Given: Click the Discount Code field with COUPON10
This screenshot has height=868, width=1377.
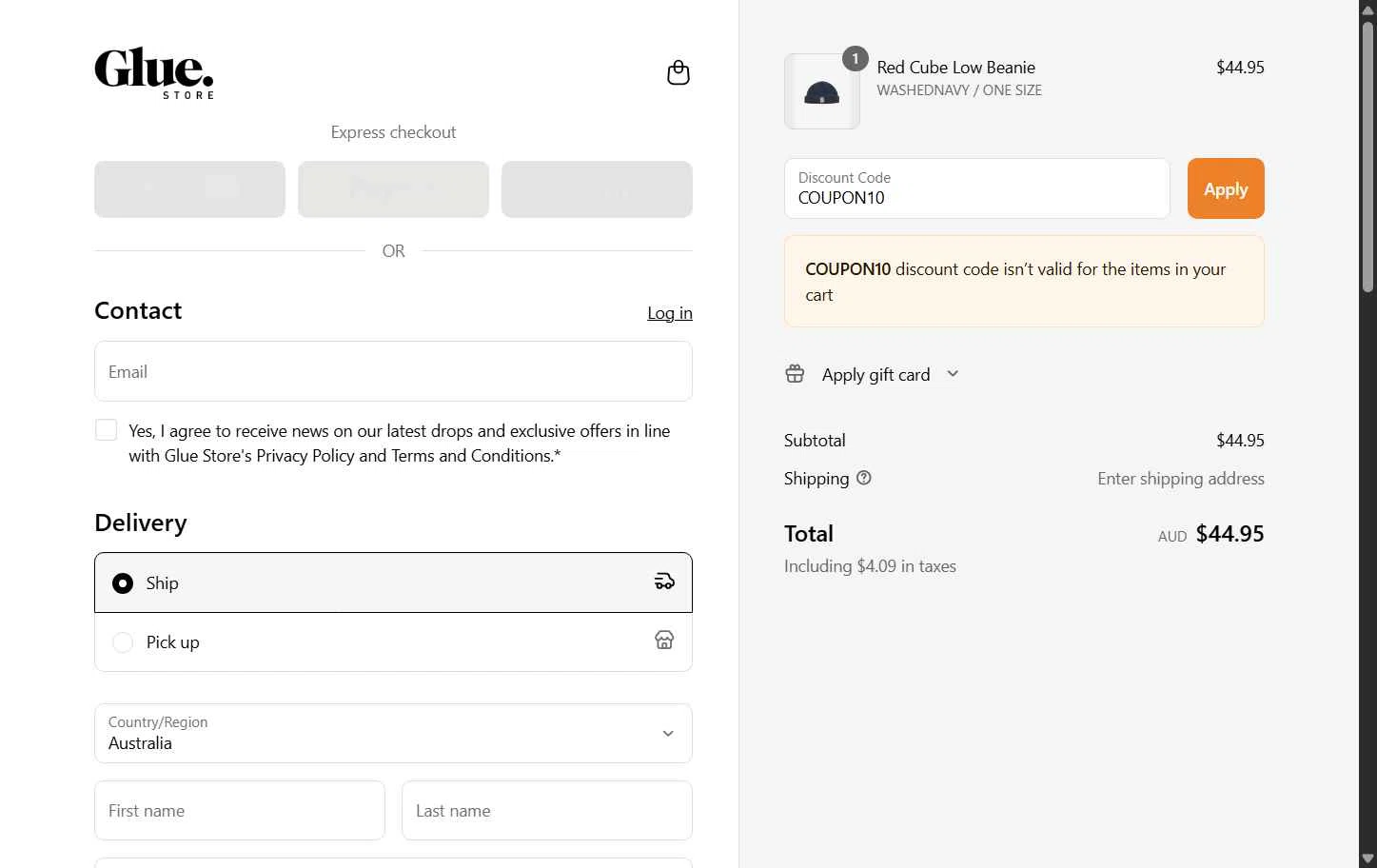Looking at the screenshot, I should coord(976,188).
